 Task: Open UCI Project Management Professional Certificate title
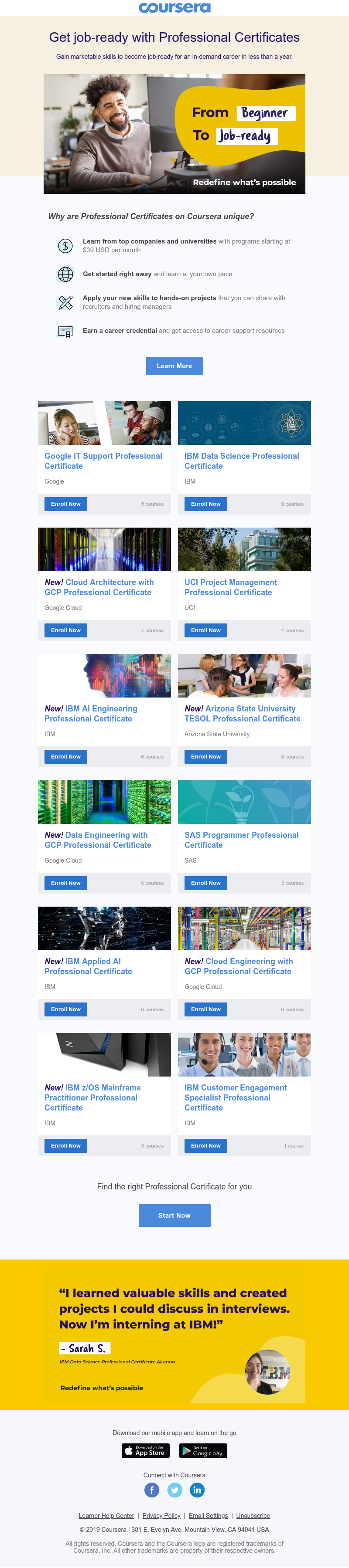(231, 587)
